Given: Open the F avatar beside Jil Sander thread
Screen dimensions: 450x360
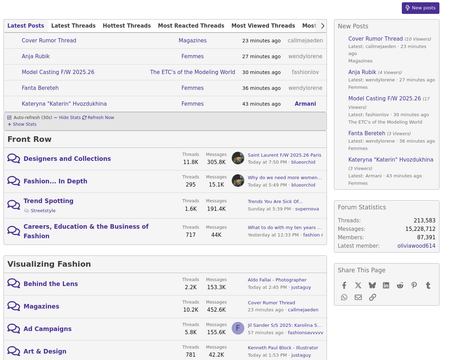Looking at the screenshot, I should click(x=238, y=328).
